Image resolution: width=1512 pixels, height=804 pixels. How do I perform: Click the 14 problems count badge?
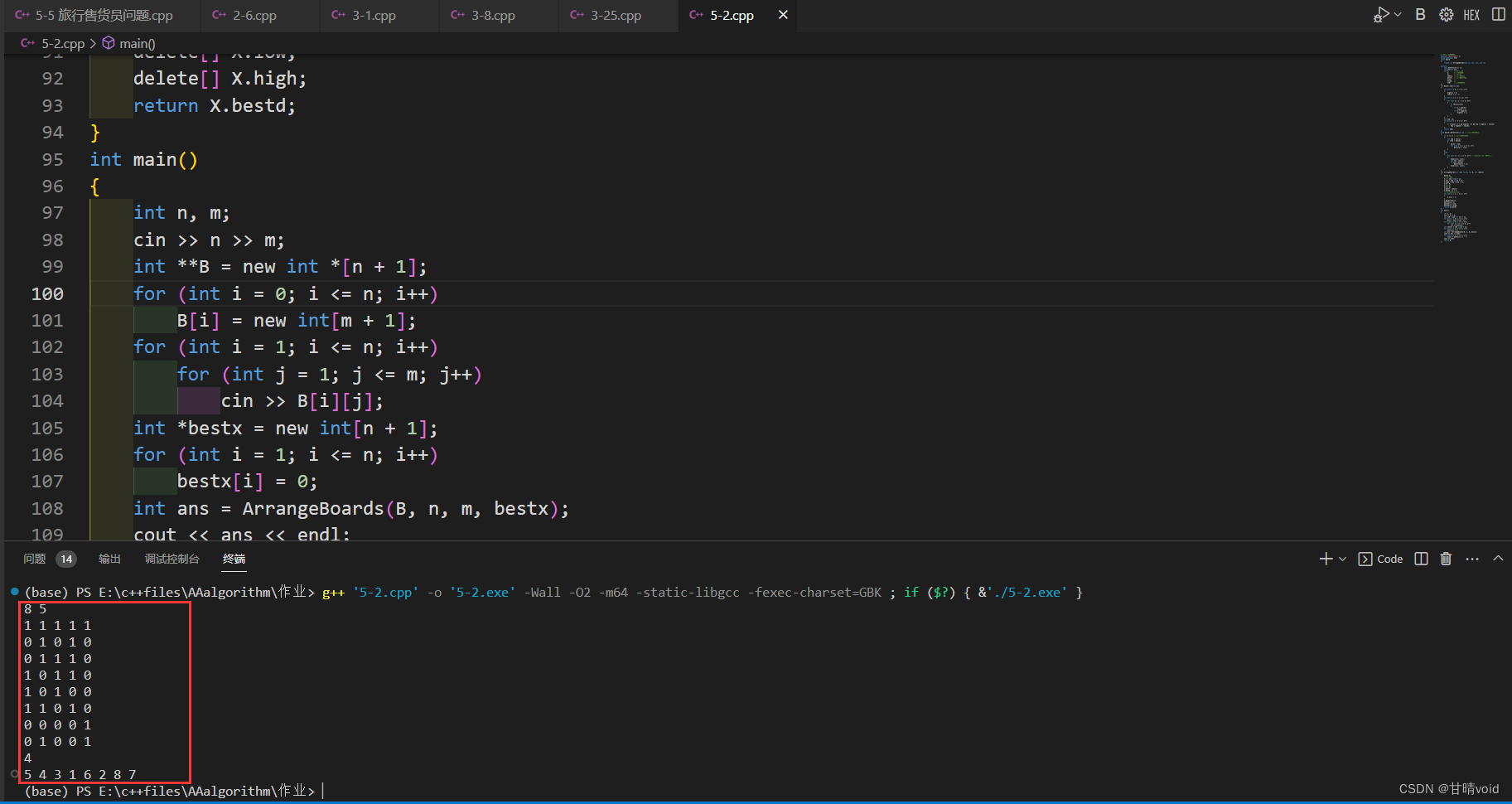pyautogui.click(x=66, y=559)
